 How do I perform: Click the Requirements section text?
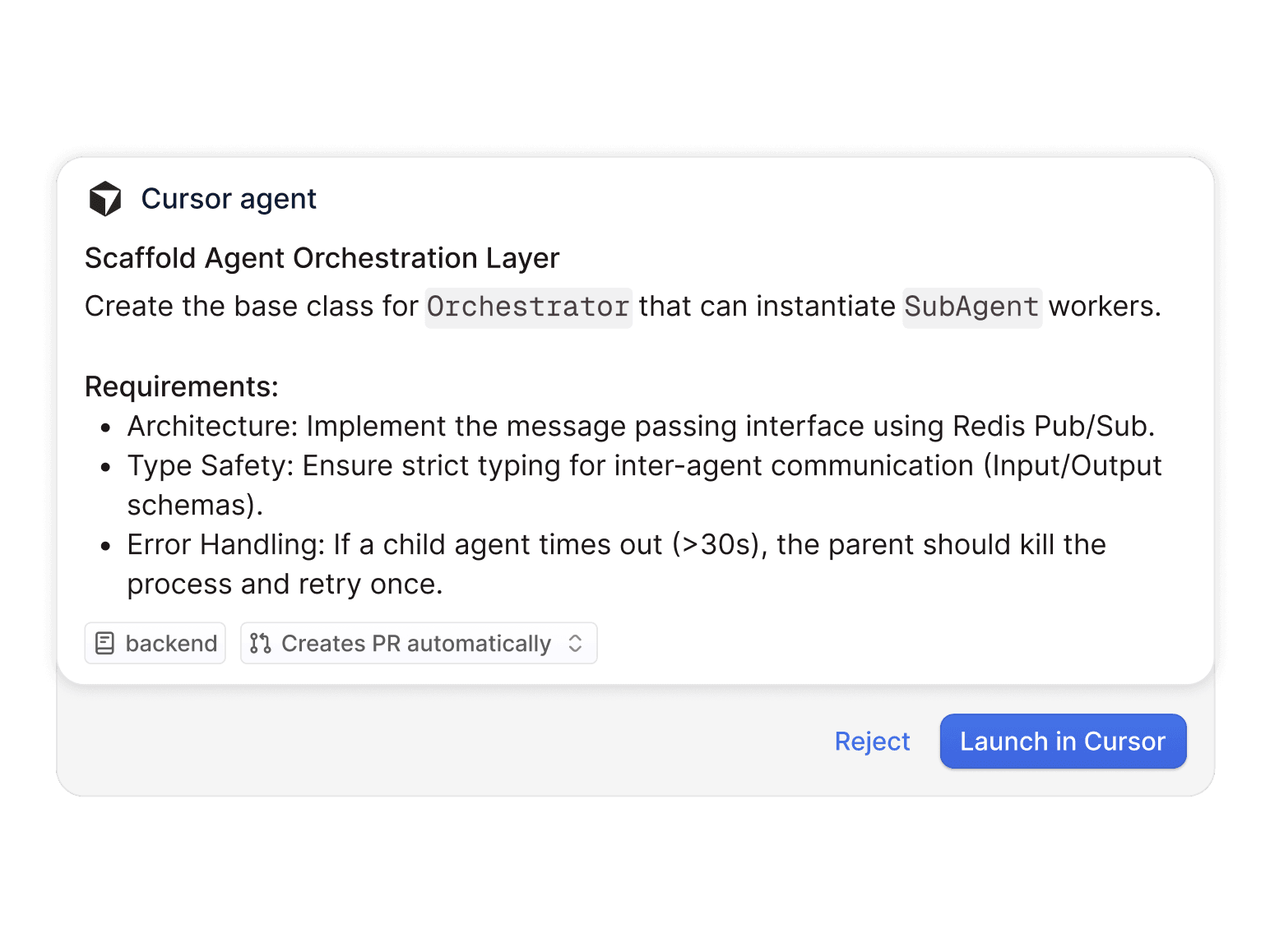181,386
